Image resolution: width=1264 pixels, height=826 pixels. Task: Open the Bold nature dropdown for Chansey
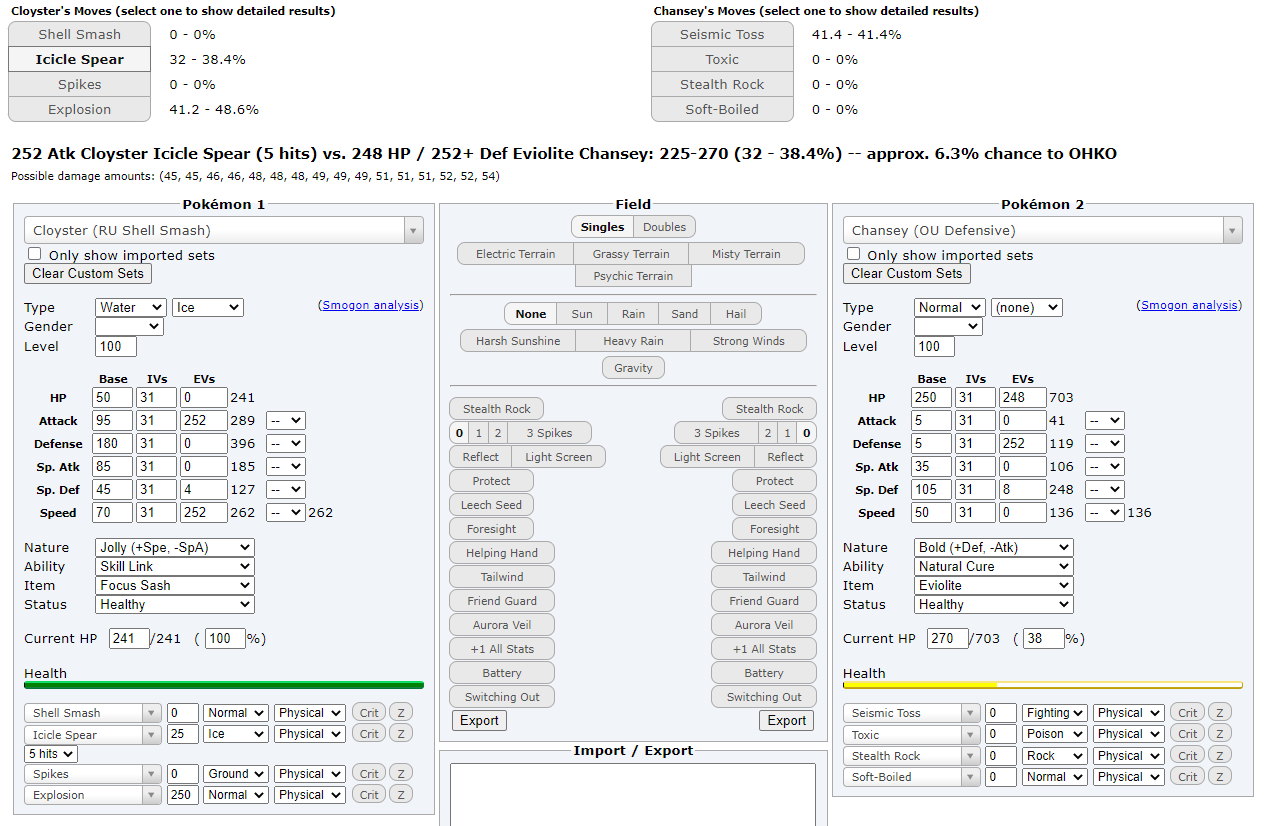pos(994,547)
